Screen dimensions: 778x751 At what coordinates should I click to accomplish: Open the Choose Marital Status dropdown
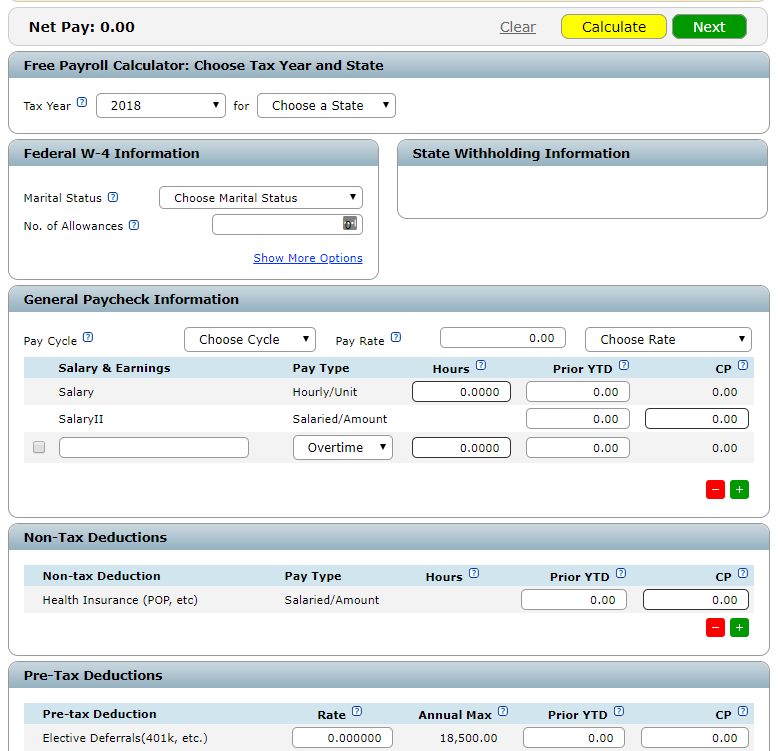pyautogui.click(x=261, y=197)
